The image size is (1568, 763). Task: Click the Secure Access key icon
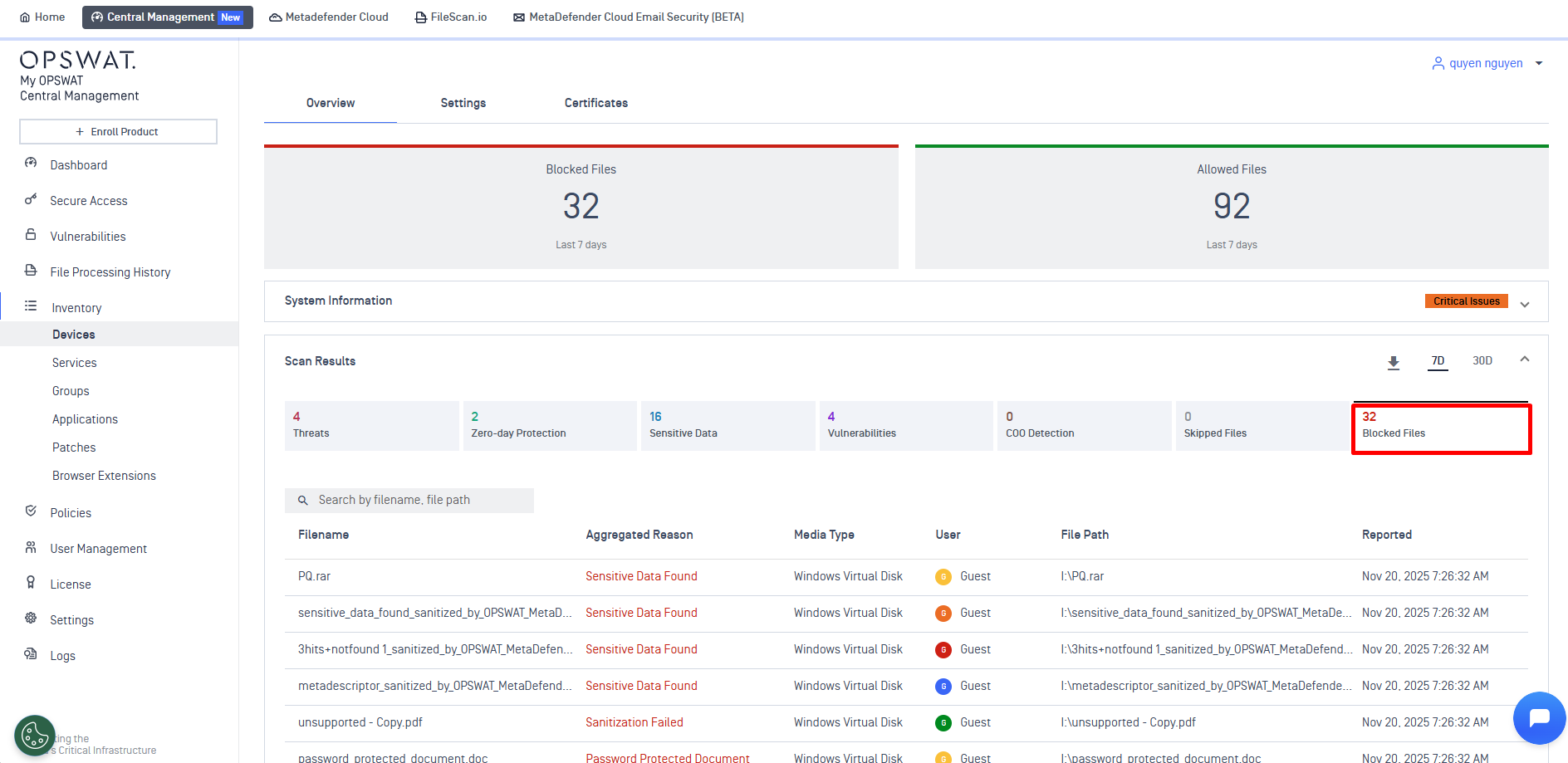coord(31,199)
